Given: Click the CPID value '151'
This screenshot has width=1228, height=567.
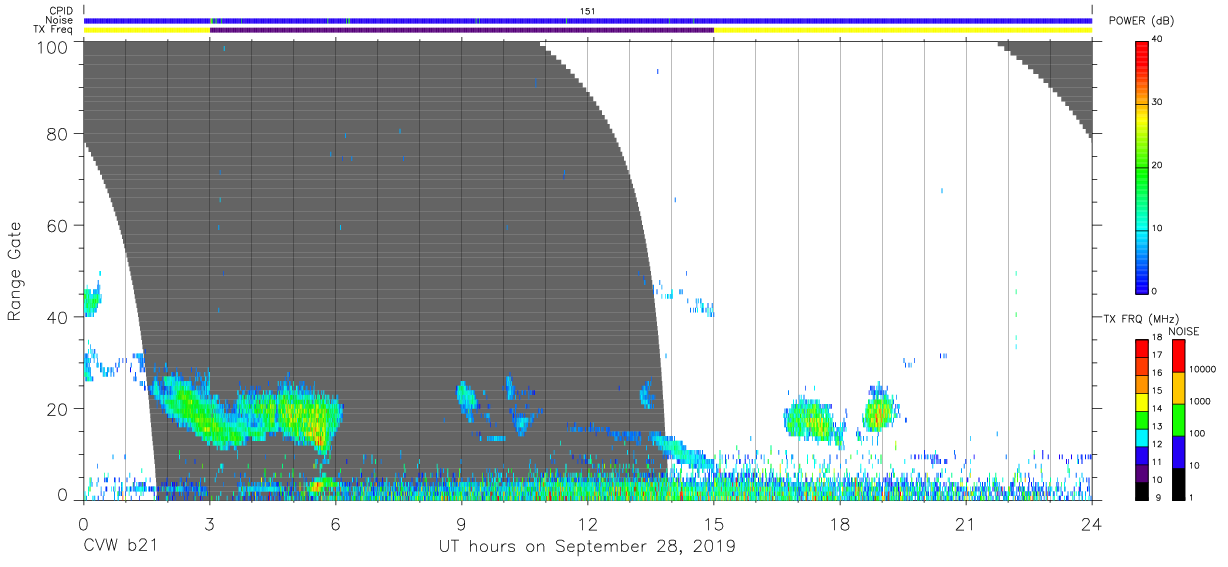Looking at the screenshot, I should coord(587,11).
